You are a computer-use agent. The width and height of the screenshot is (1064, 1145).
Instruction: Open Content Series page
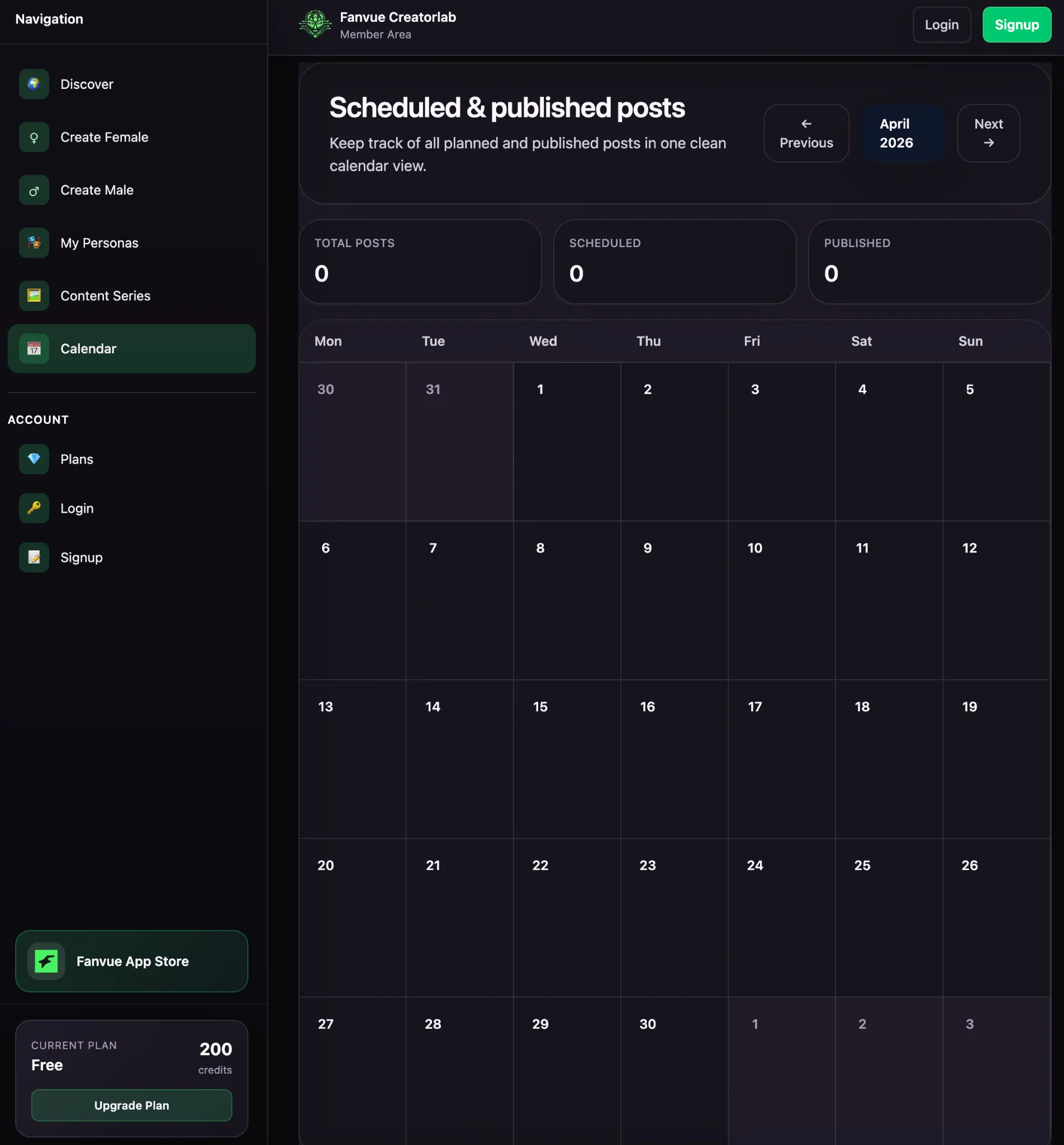[x=131, y=295]
